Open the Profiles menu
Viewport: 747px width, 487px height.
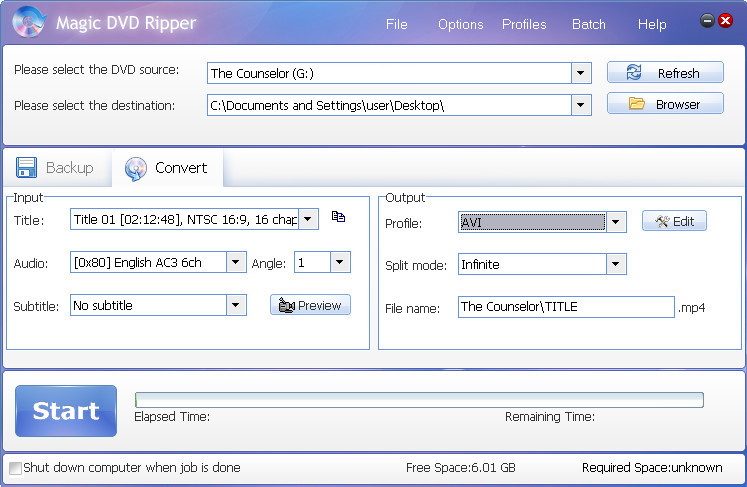pos(524,24)
